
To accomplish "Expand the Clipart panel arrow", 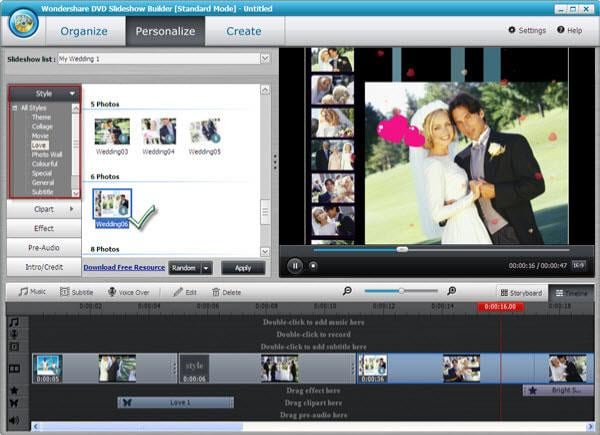I will pyautogui.click(x=72, y=209).
